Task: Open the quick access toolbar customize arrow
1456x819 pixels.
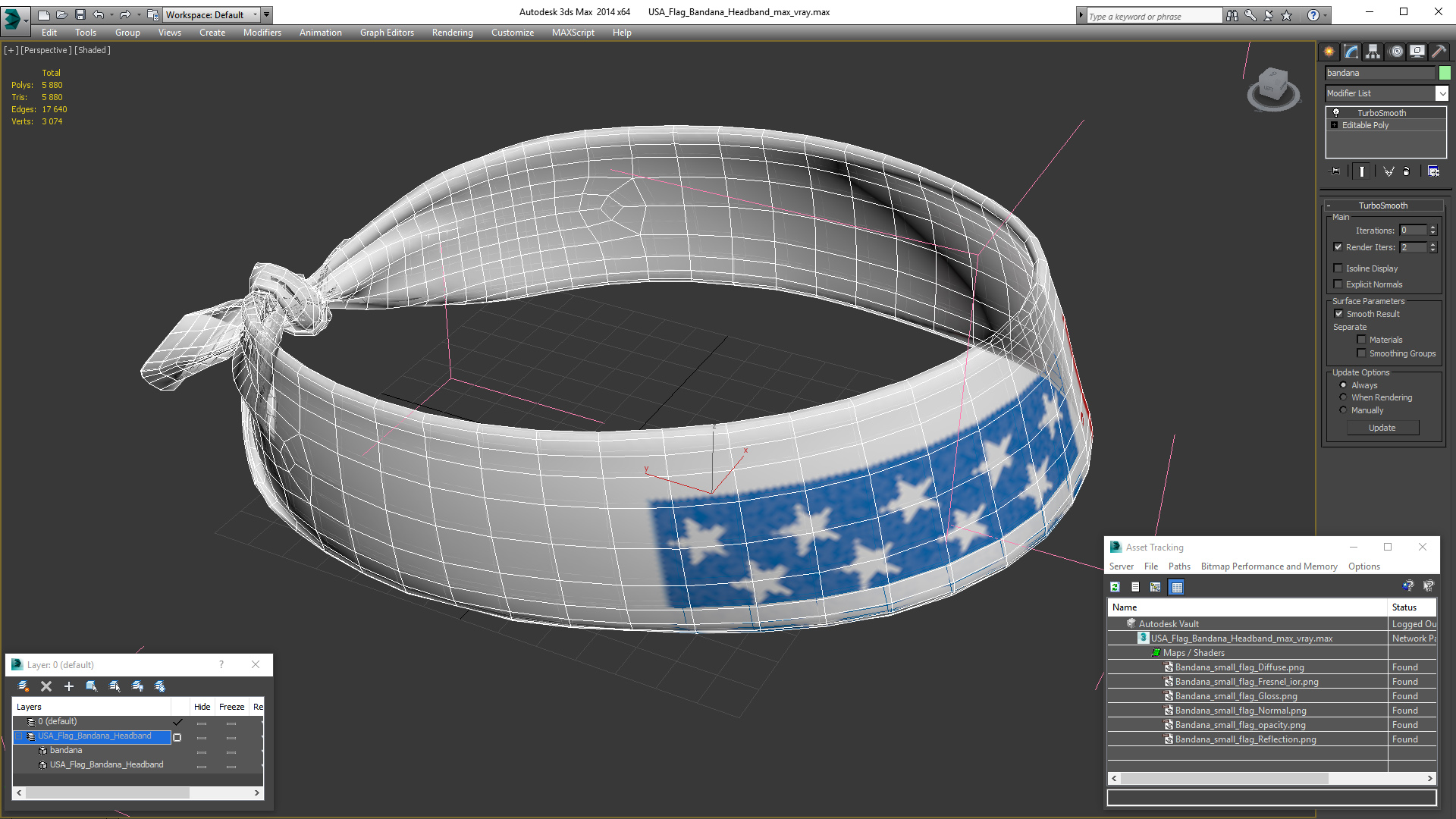Action: (x=266, y=14)
